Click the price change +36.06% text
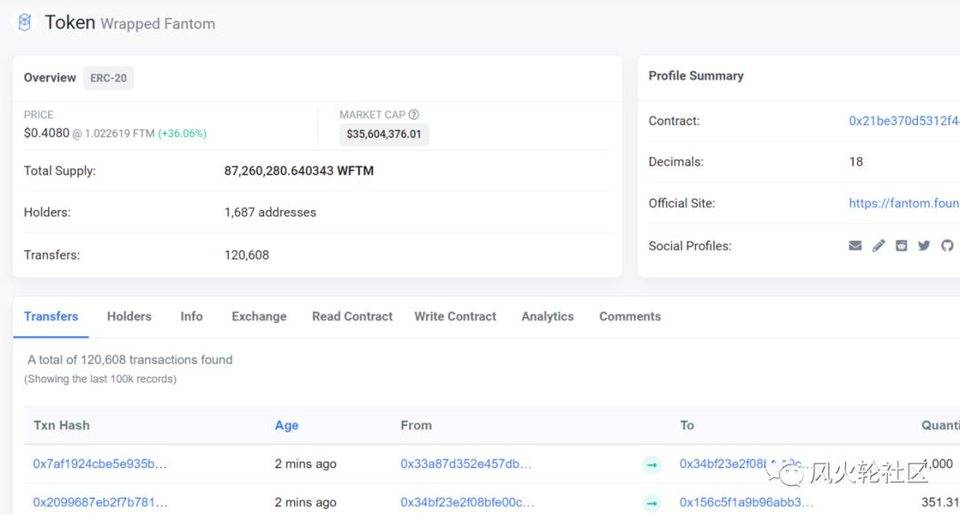This screenshot has width=960, height=515. click(x=182, y=133)
